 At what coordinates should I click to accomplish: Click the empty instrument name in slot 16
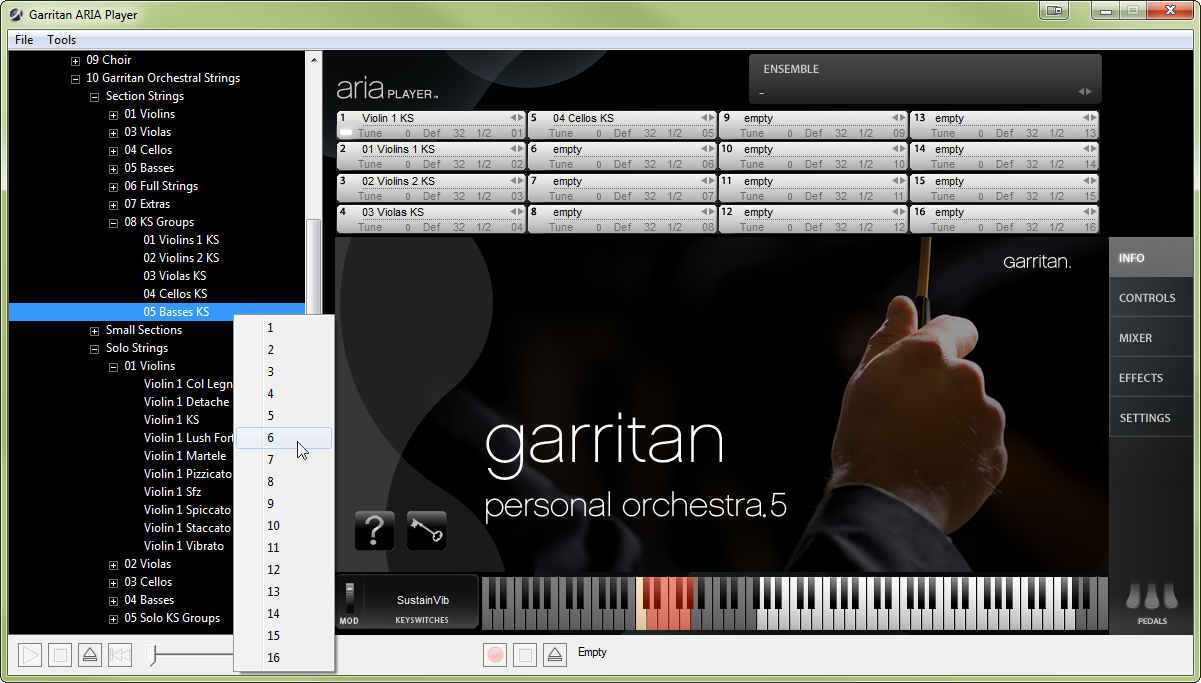click(949, 212)
